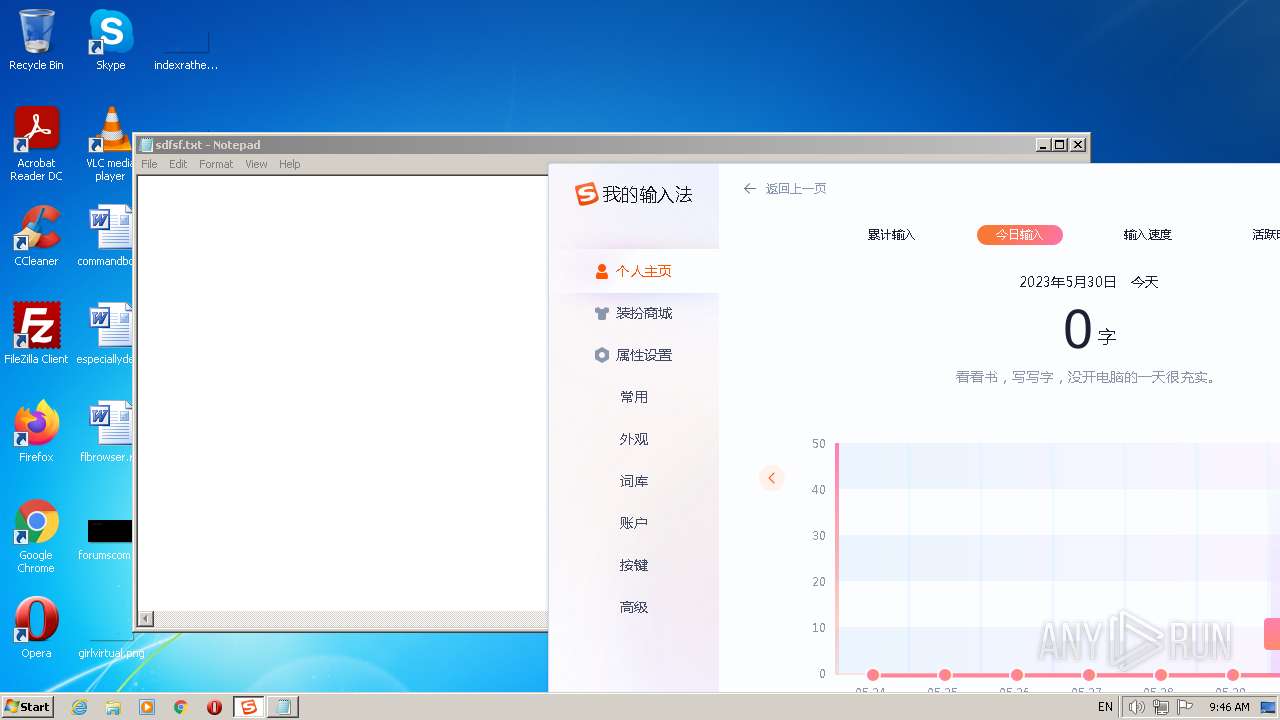Open Notepad's Help menu

(x=289, y=164)
